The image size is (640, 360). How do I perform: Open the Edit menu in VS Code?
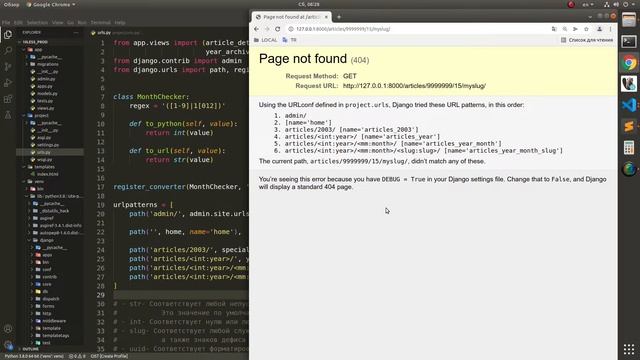click(x=18, y=23)
